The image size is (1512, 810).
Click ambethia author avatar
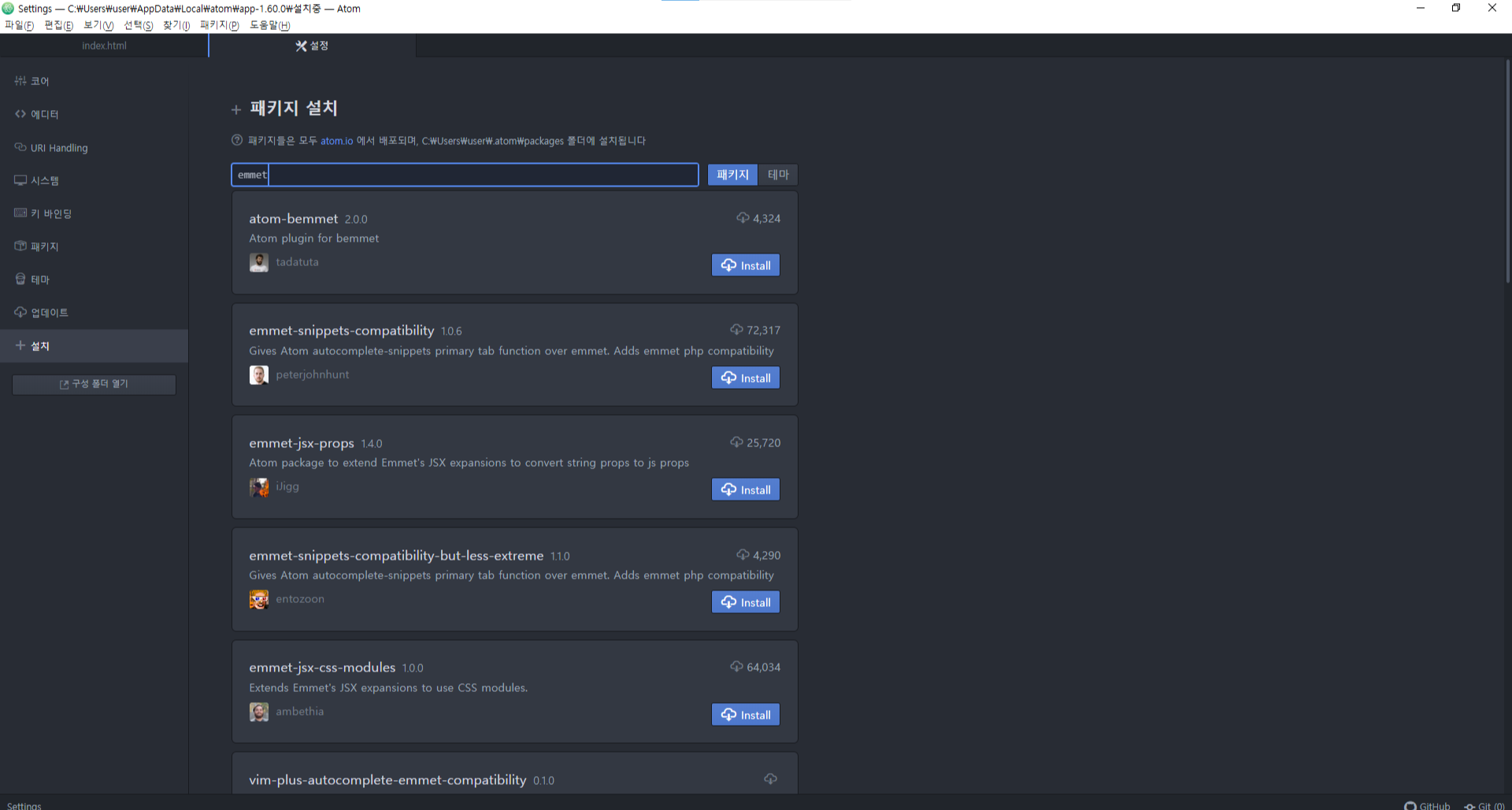(258, 712)
